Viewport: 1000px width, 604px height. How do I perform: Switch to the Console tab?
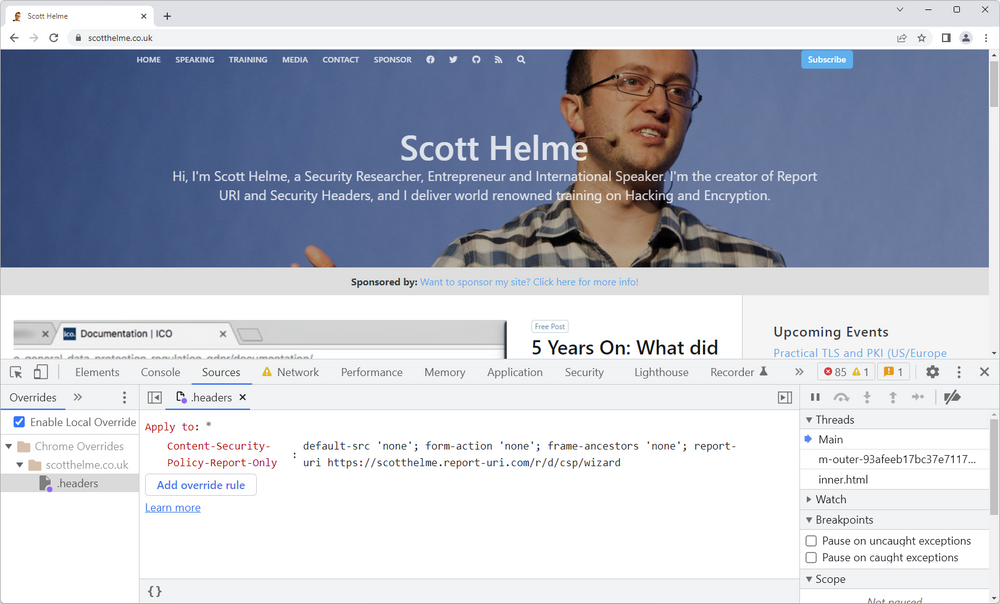(x=160, y=371)
